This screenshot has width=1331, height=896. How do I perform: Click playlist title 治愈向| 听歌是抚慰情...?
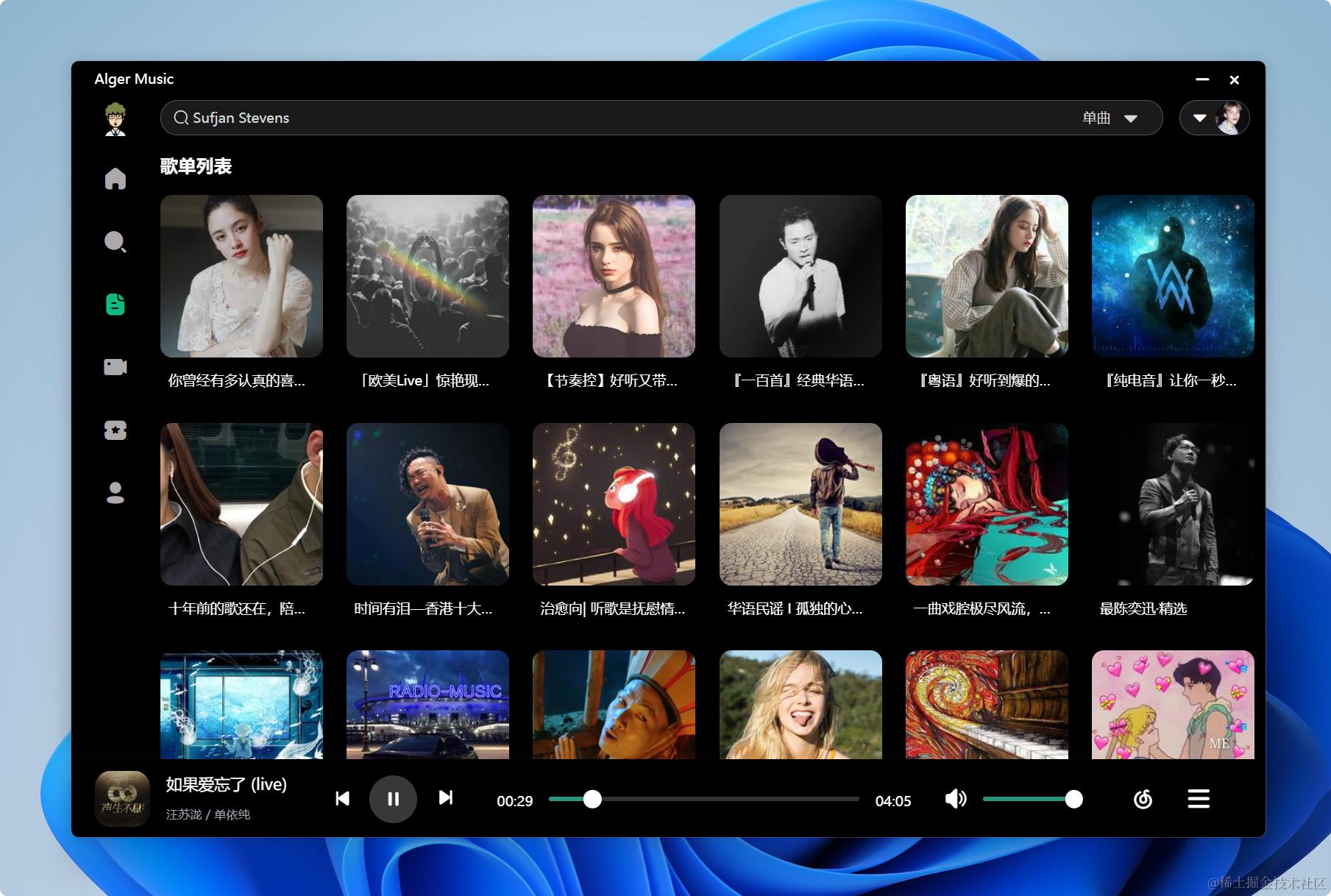click(612, 608)
